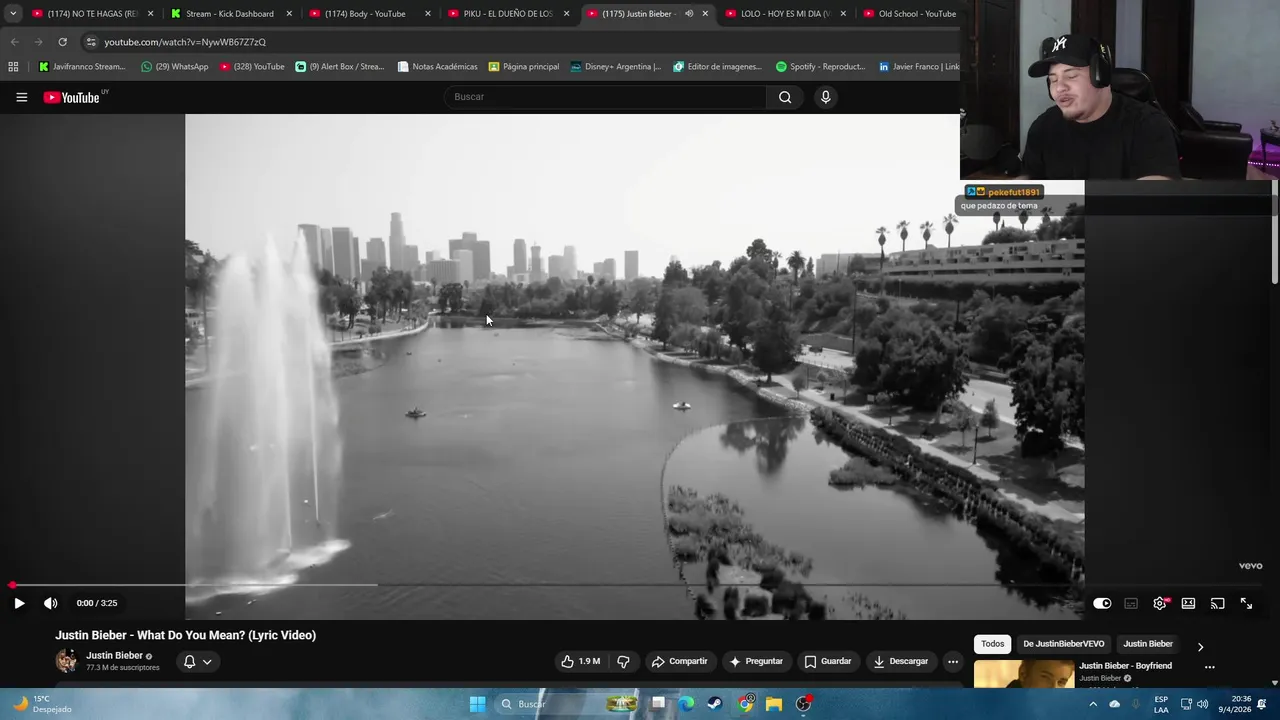Select the Justin Bieber filter chip
Screen dimensions: 1280x720
(x=1148, y=644)
